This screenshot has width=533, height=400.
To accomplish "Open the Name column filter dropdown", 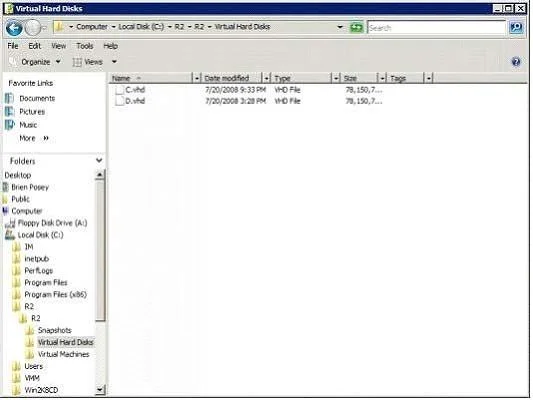I will click(196, 79).
